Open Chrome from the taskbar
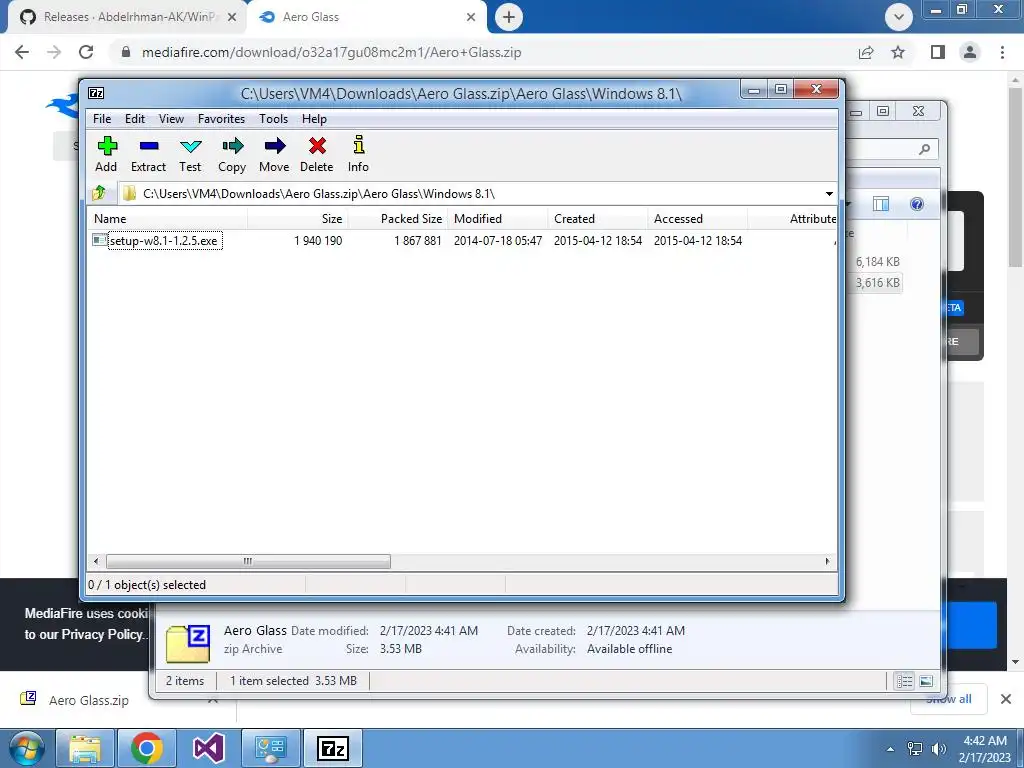 click(147, 748)
